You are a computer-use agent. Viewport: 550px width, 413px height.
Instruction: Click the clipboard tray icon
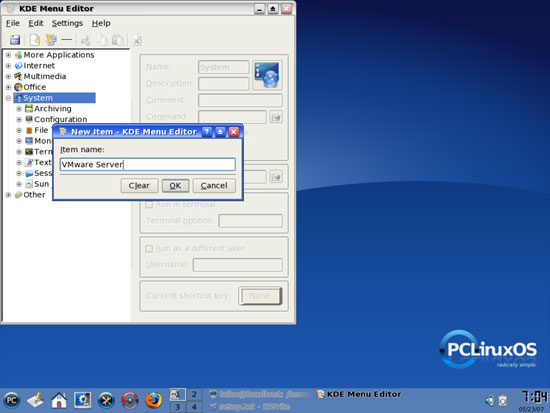[503, 400]
